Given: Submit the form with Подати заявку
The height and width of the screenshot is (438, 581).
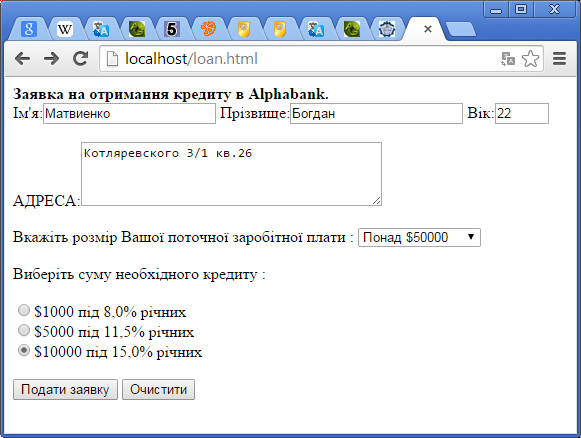Looking at the screenshot, I should (65, 389).
